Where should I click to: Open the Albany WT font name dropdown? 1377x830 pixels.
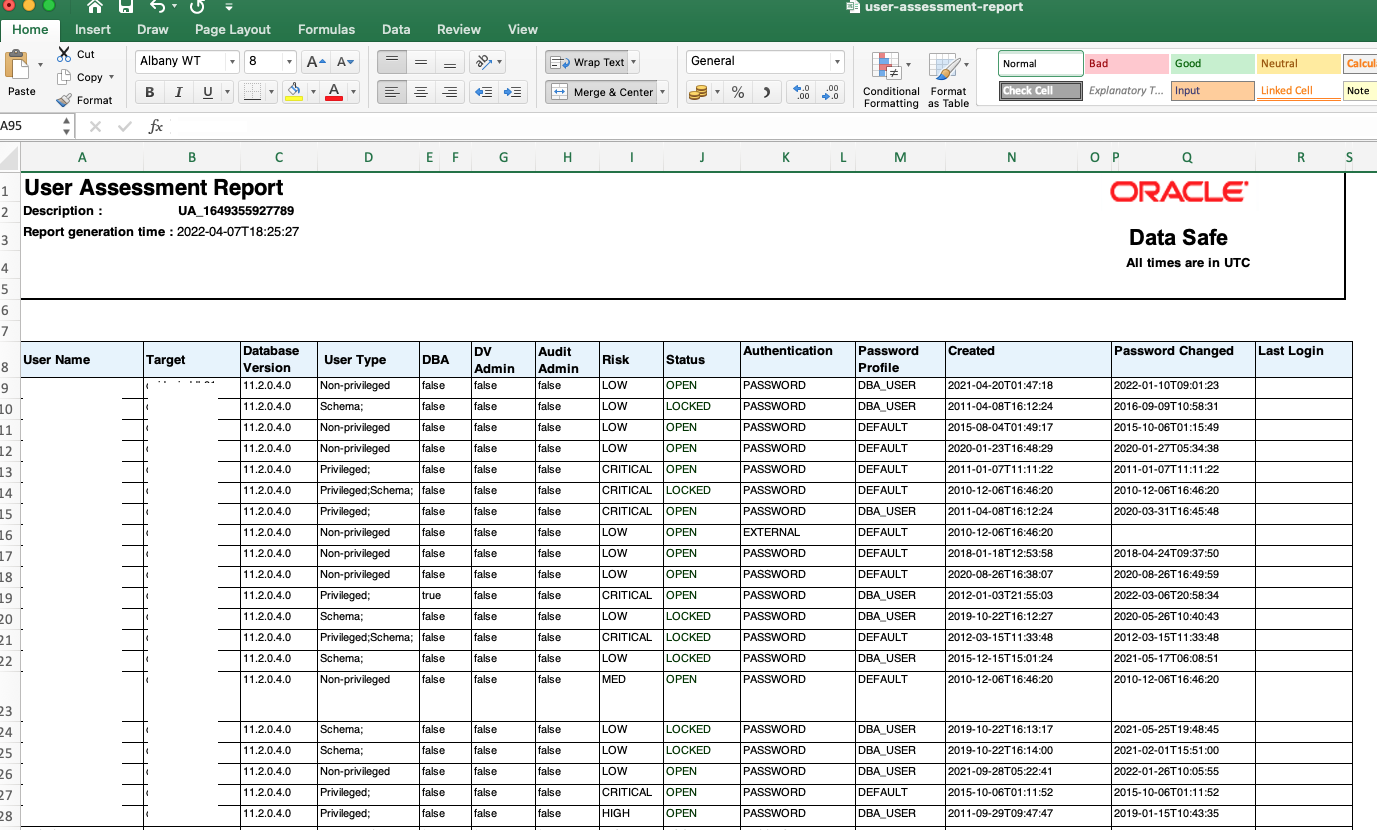click(232, 62)
